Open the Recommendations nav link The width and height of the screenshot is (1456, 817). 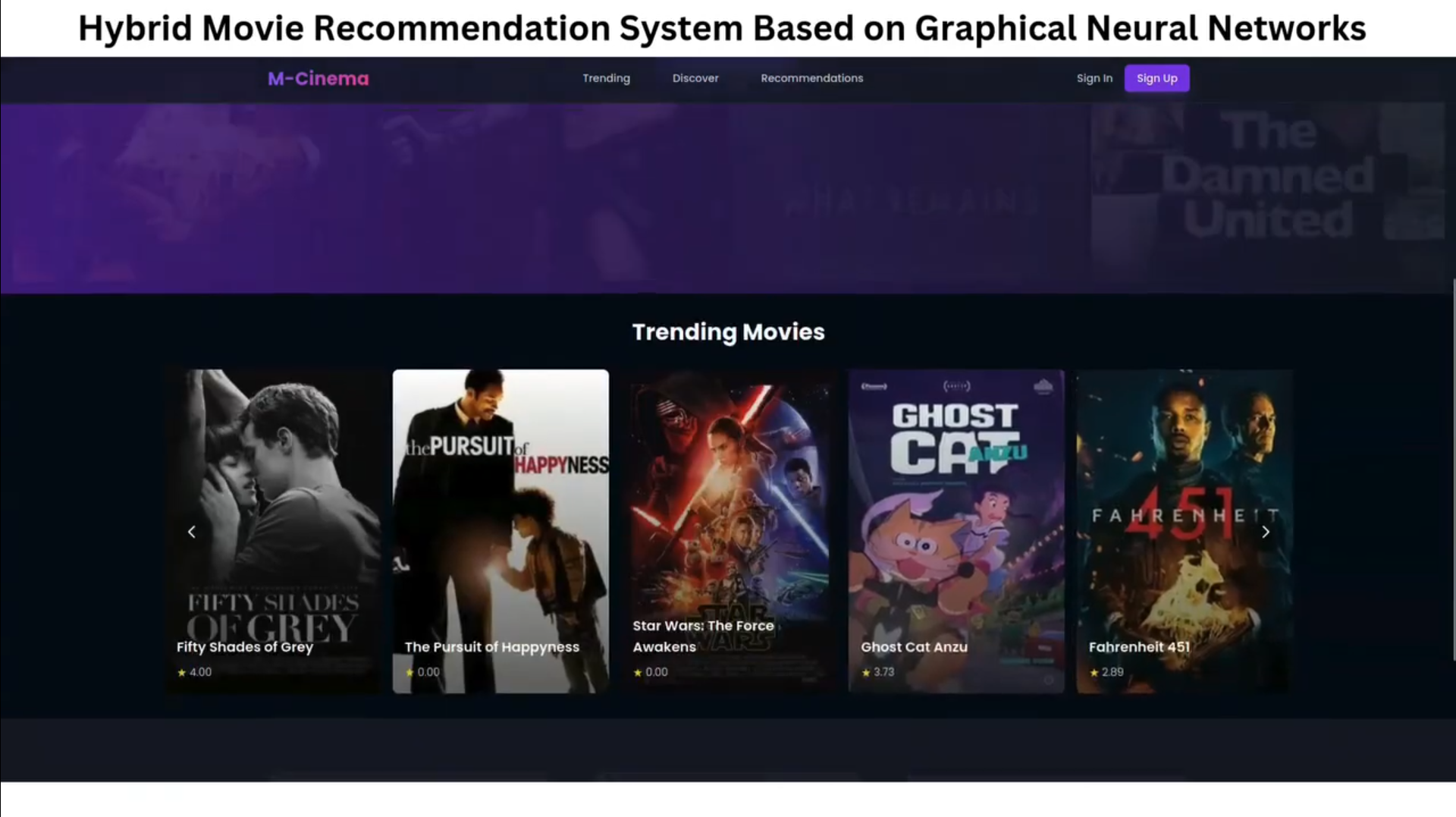(811, 78)
